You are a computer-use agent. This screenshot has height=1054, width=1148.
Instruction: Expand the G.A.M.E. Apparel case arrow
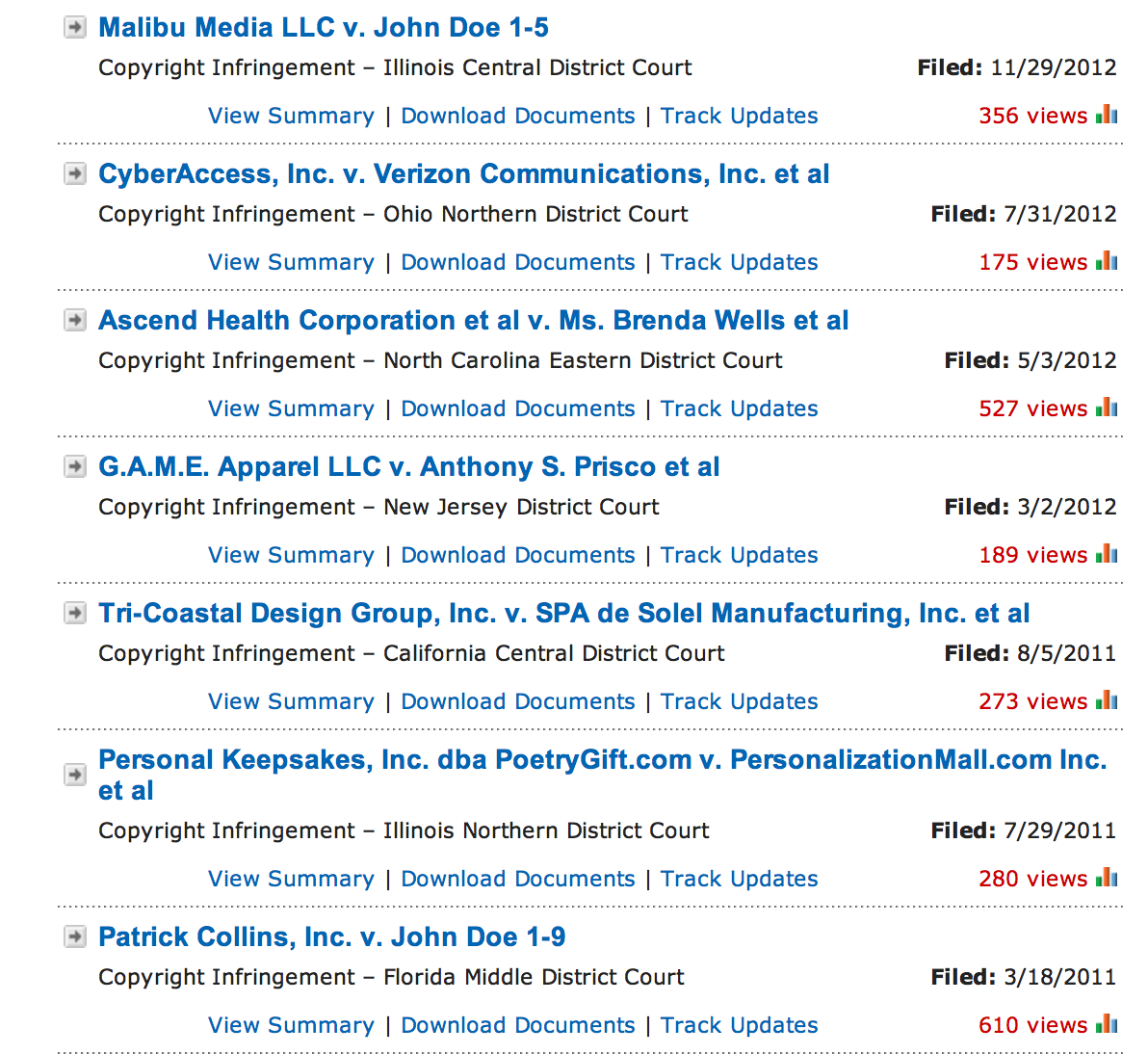[x=75, y=467]
